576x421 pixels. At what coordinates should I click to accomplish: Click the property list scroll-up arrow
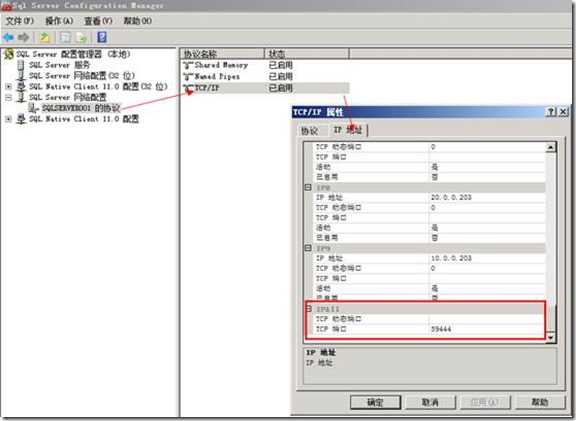[550, 147]
